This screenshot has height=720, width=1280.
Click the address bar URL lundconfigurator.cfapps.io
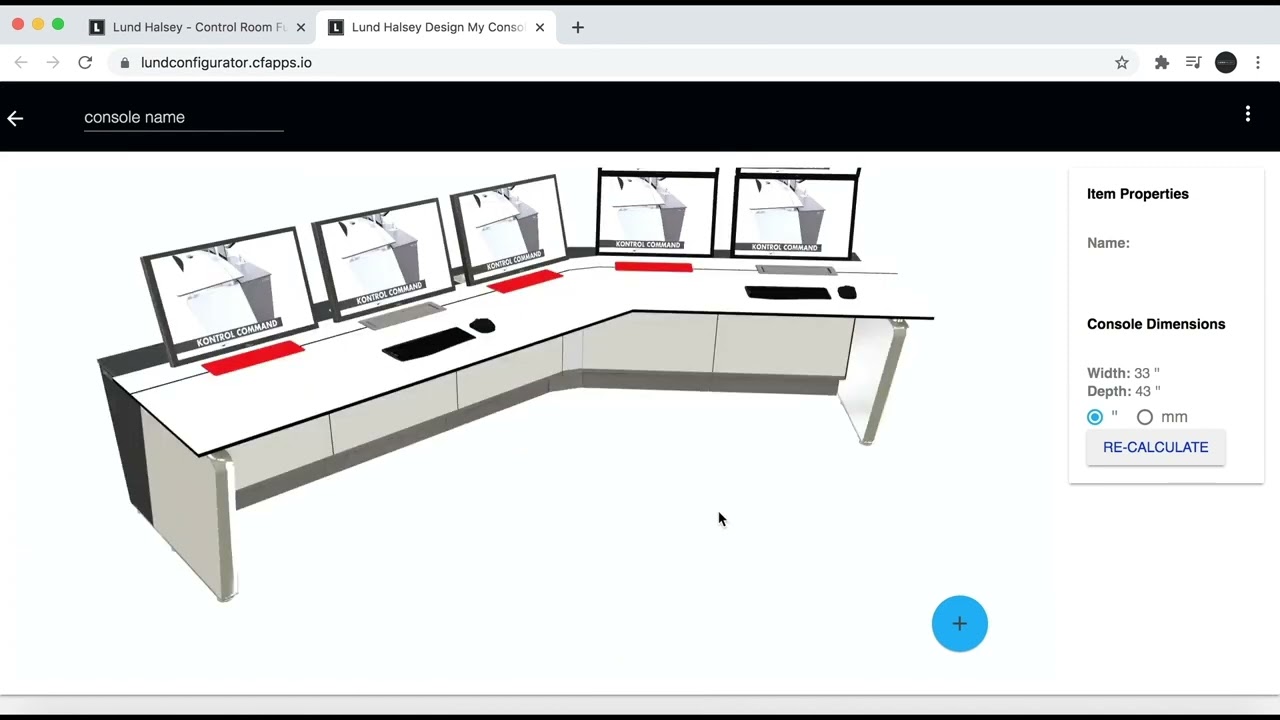tap(226, 62)
